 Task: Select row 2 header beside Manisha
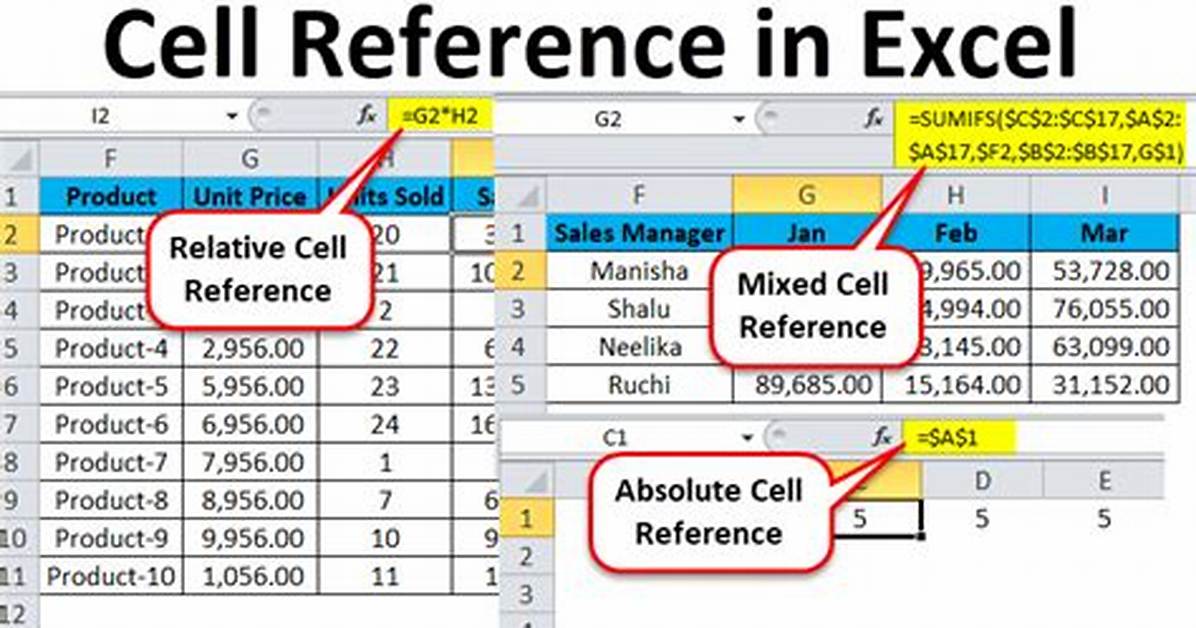[x=521, y=271]
